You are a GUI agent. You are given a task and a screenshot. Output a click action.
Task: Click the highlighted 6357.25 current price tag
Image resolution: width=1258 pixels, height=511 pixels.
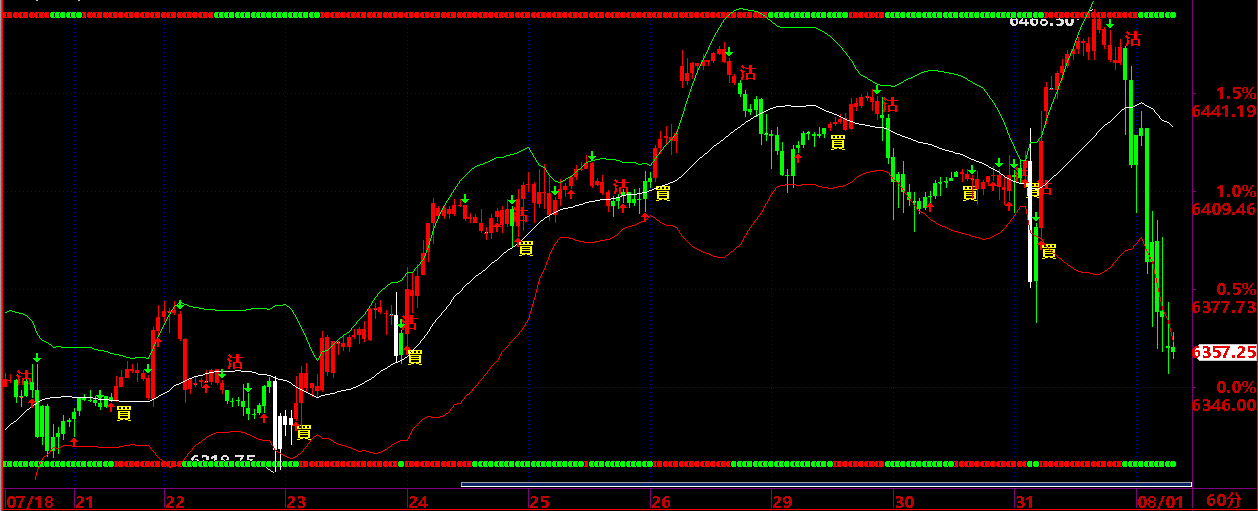[x=1226, y=353]
